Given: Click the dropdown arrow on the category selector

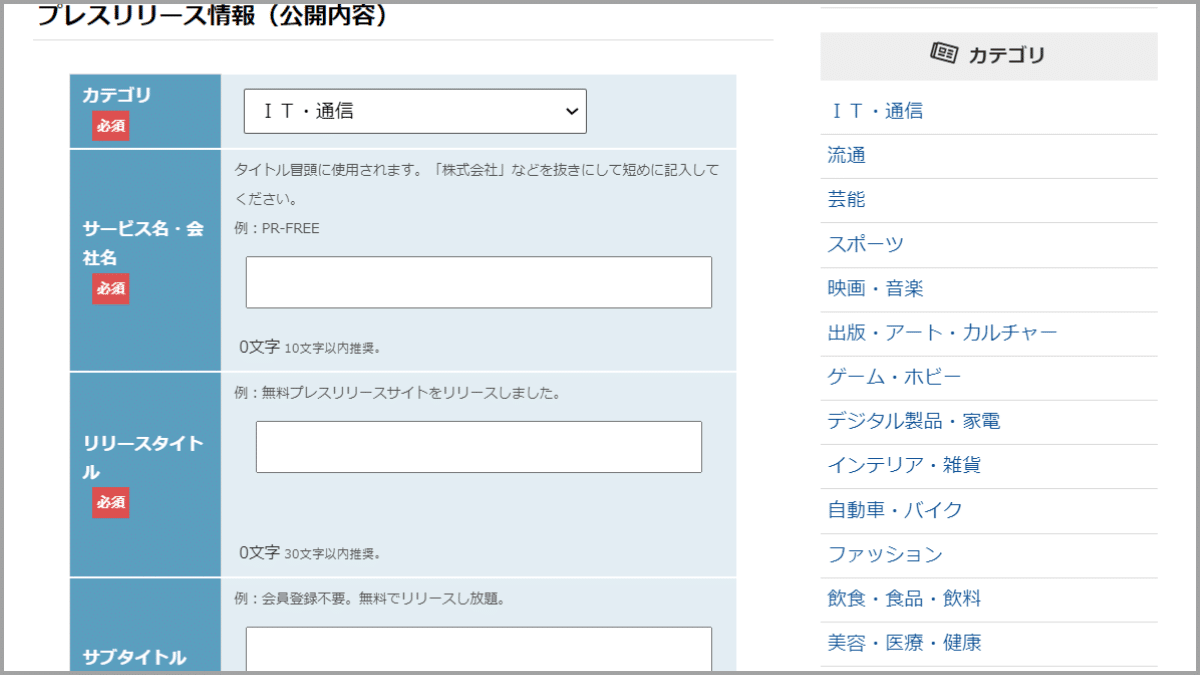Looking at the screenshot, I should (x=570, y=110).
